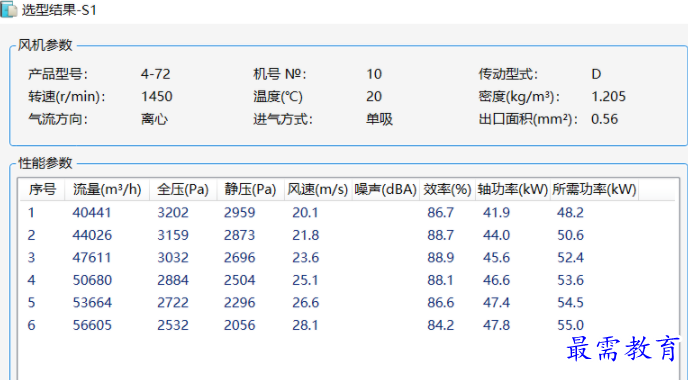
Task: Click the 序号 column header
Action: 43,190
